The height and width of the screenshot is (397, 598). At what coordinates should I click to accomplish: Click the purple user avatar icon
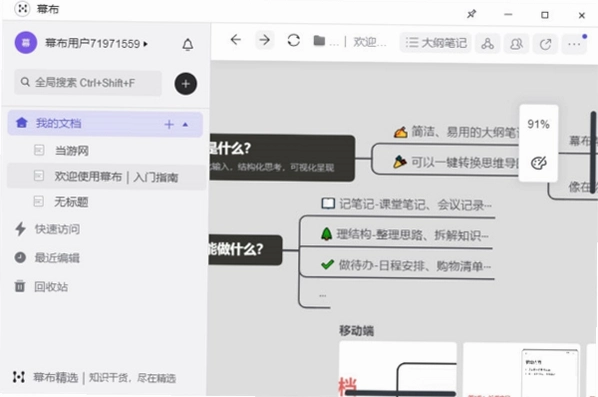pyautogui.click(x=26, y=43)
